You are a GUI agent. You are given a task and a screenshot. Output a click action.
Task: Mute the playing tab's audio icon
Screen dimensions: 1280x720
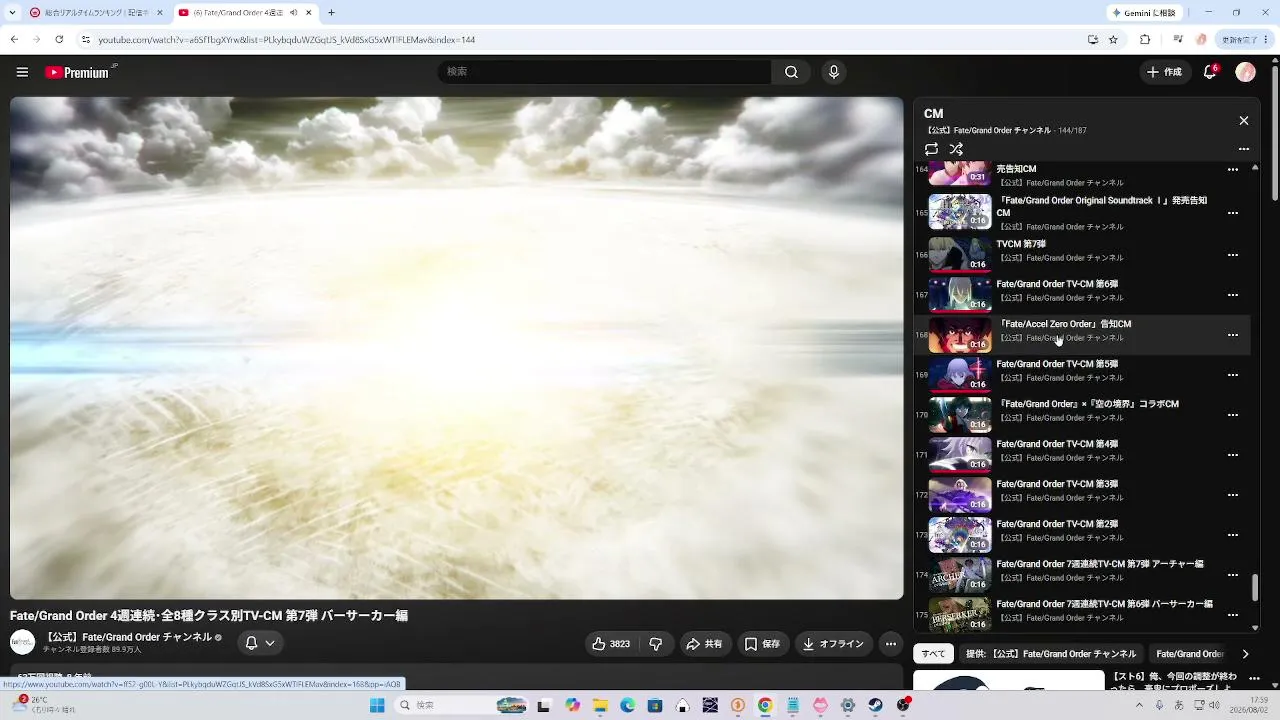pyautogui.click(x=292, y=13)
